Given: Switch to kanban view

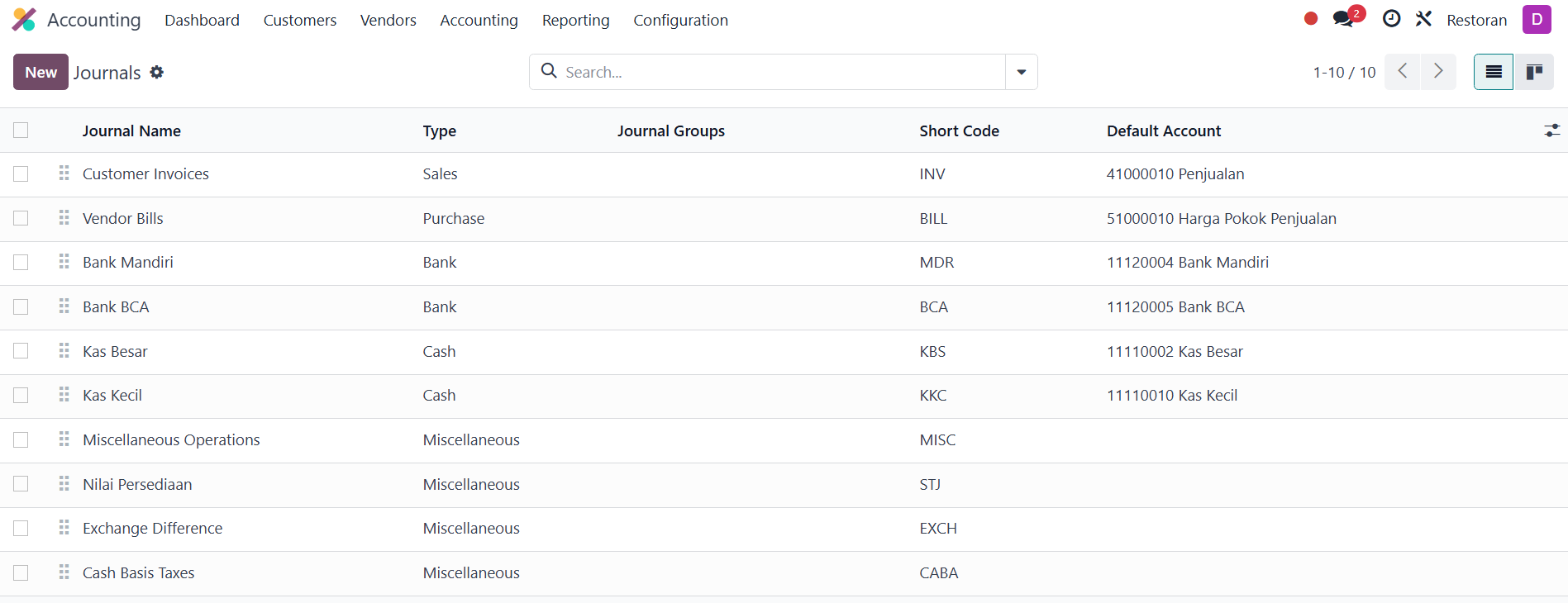Looking at the screenshot, I should click(x=1534, y=72).
